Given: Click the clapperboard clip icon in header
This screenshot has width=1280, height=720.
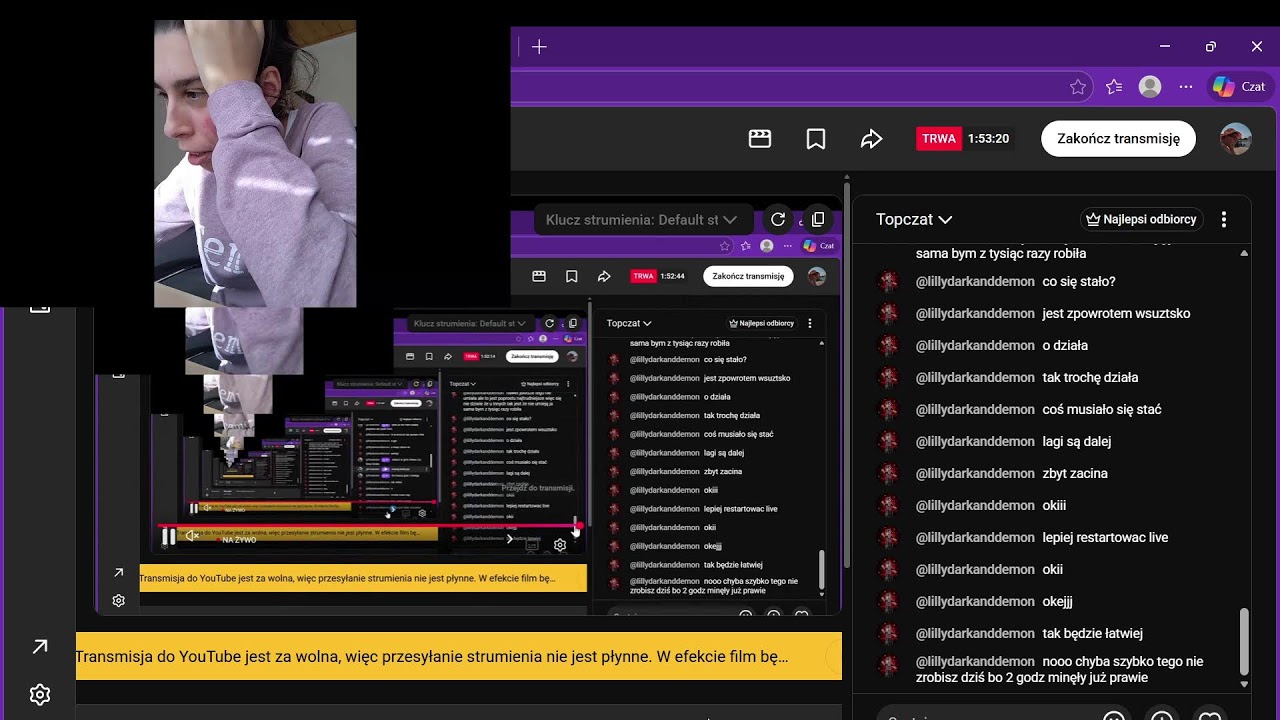Looking at the screenshot, I should (x=760, y=139).
